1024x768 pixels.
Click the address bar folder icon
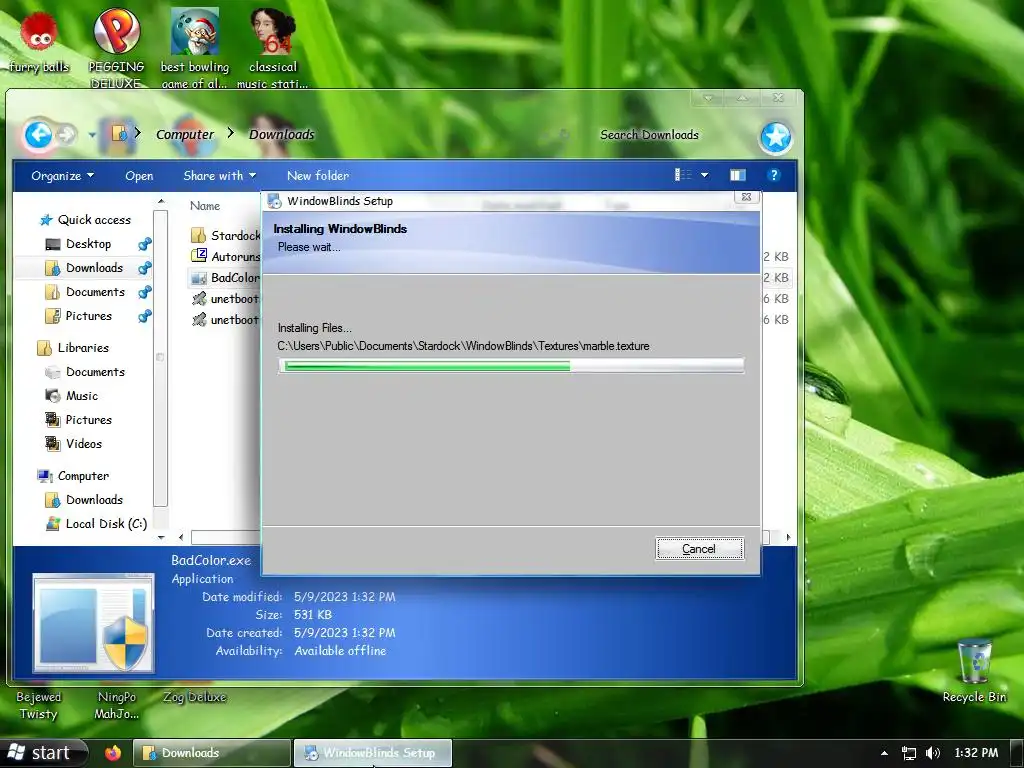pyautogui.click(x=120, y=134)
